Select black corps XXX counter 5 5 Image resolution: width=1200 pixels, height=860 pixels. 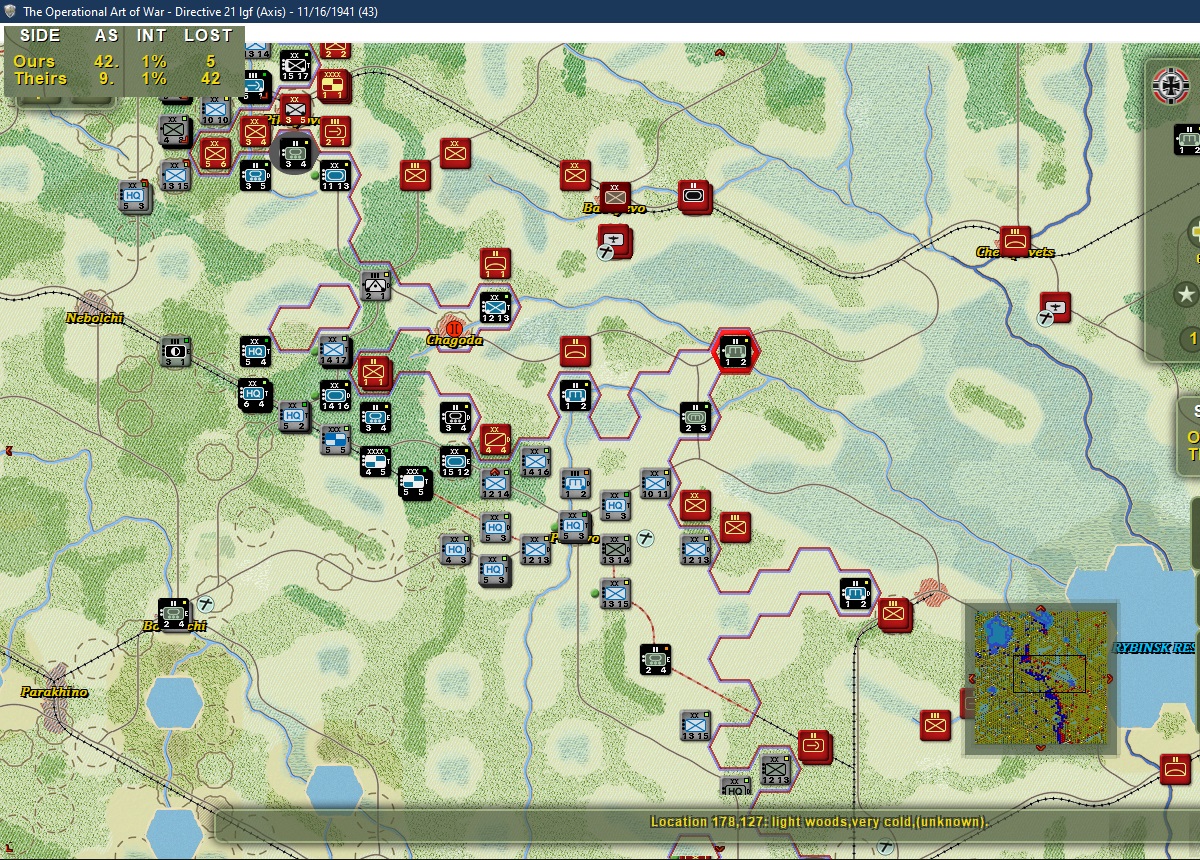[x=413, y=482]
